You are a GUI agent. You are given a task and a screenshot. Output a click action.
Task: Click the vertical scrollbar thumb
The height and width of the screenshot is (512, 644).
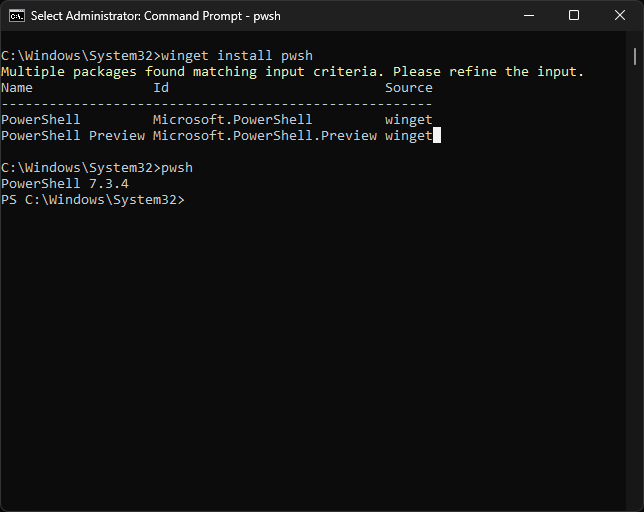pos(635,56)
